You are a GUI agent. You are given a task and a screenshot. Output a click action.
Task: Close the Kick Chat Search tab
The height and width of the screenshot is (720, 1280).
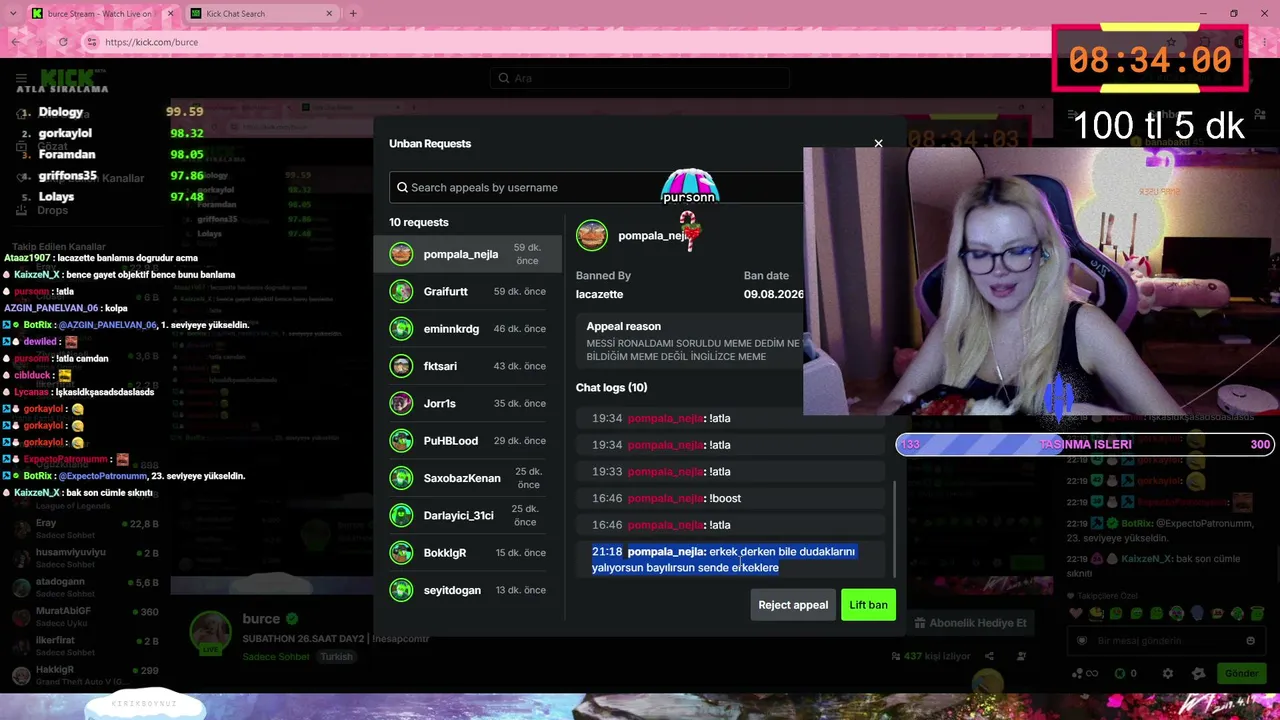coord(329,13)
